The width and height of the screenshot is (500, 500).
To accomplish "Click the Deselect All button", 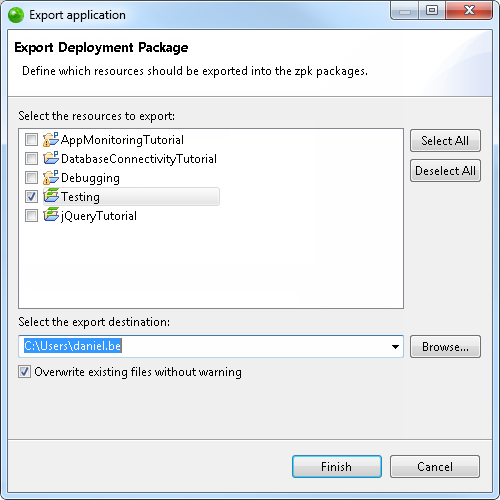I will point(445,171).
